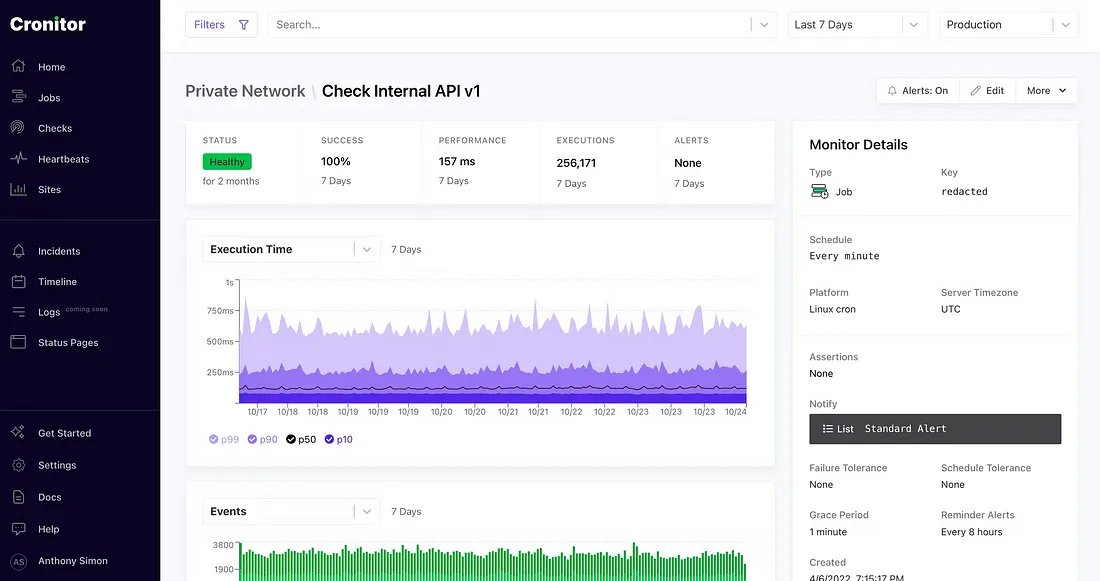Viewport: 1100px width, 581px height.
Task: Click the Incidents bell icon
Action: 18,251
